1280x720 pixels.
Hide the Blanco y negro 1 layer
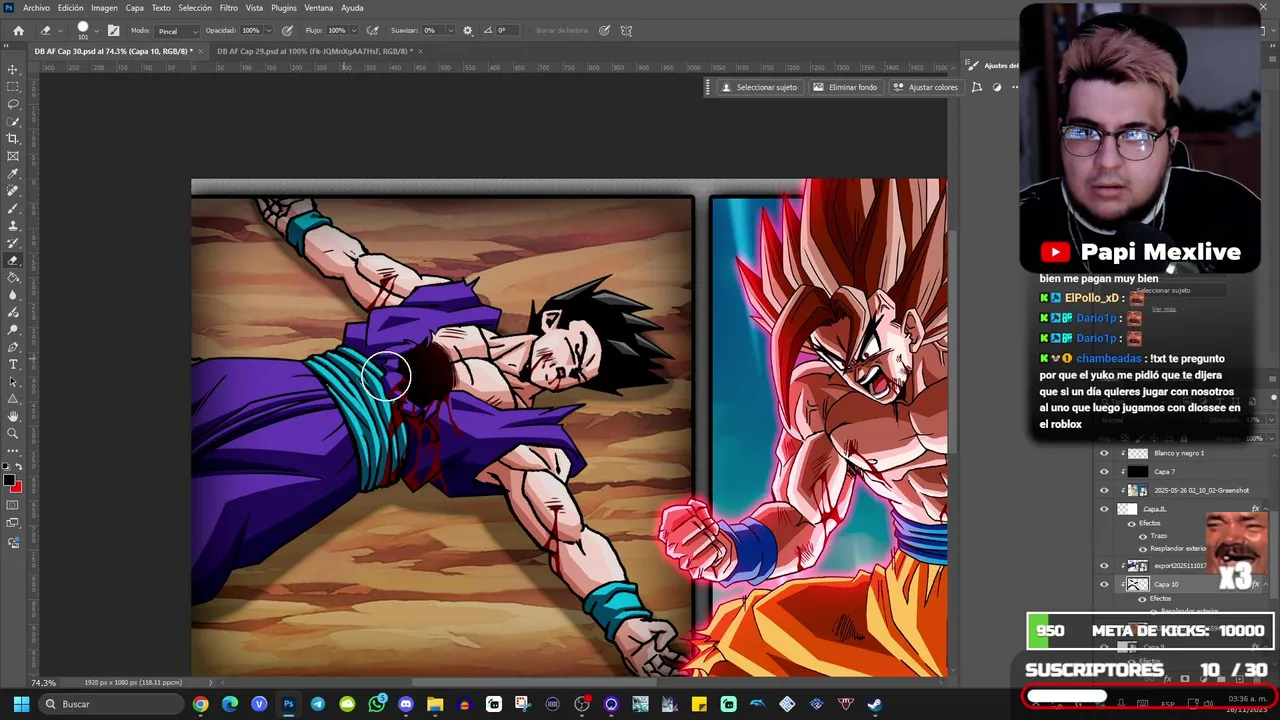click(x=1104, y=453)
